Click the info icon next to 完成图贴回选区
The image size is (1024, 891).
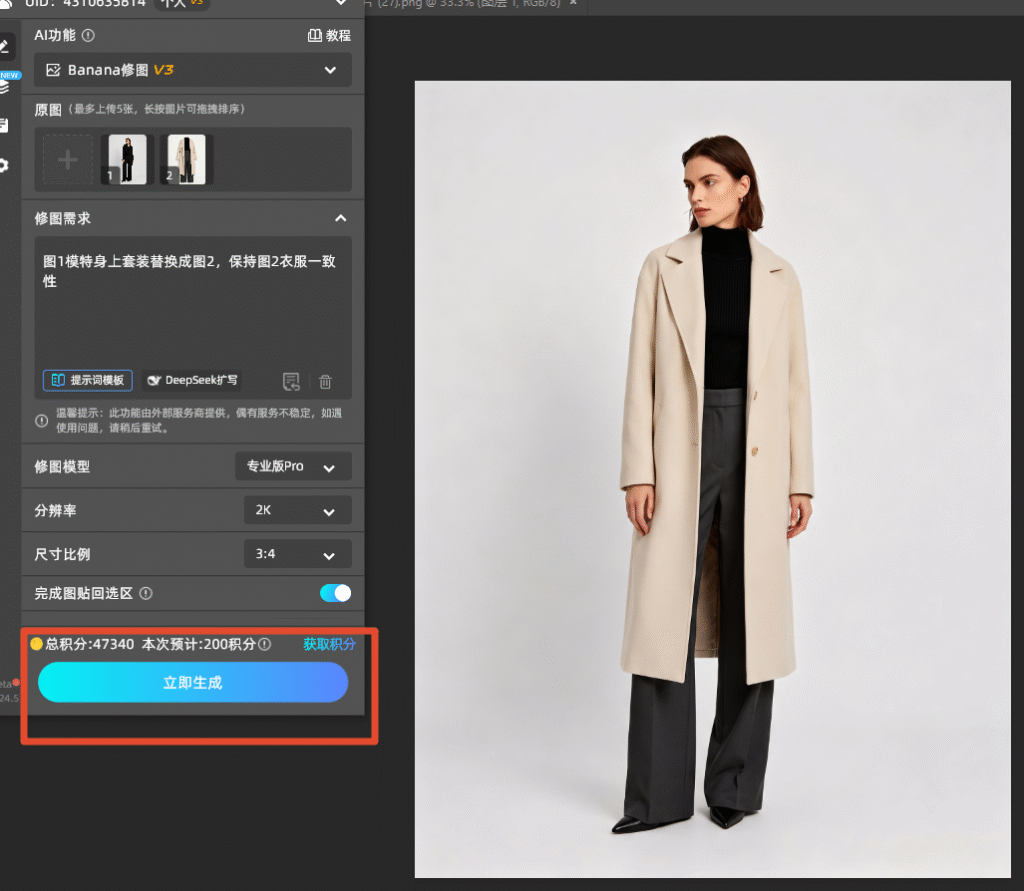146,593
